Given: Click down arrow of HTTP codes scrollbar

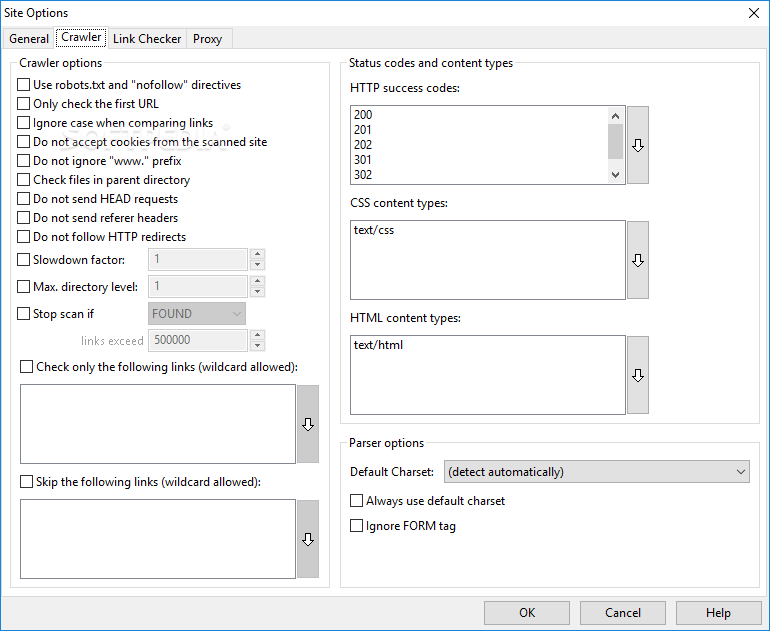Looking at the screenshot, I should 615,174.
